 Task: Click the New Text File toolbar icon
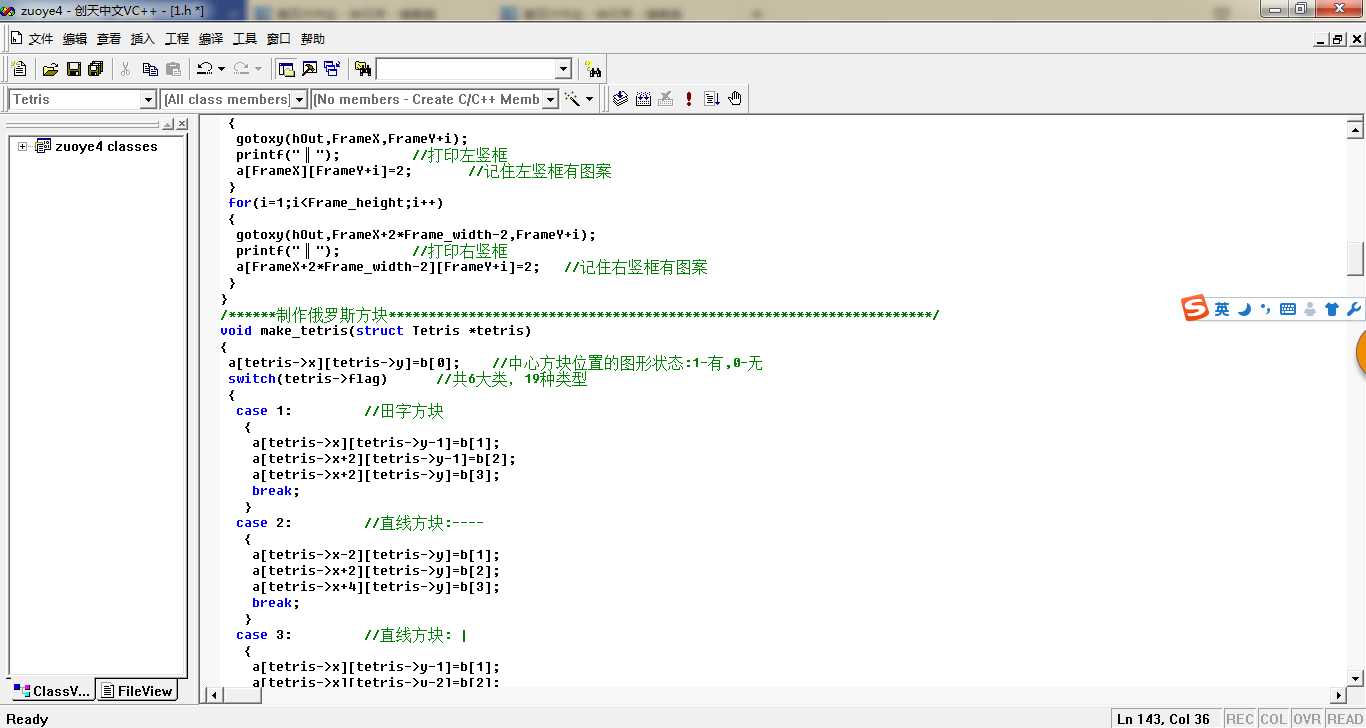[x=19, y=69]
